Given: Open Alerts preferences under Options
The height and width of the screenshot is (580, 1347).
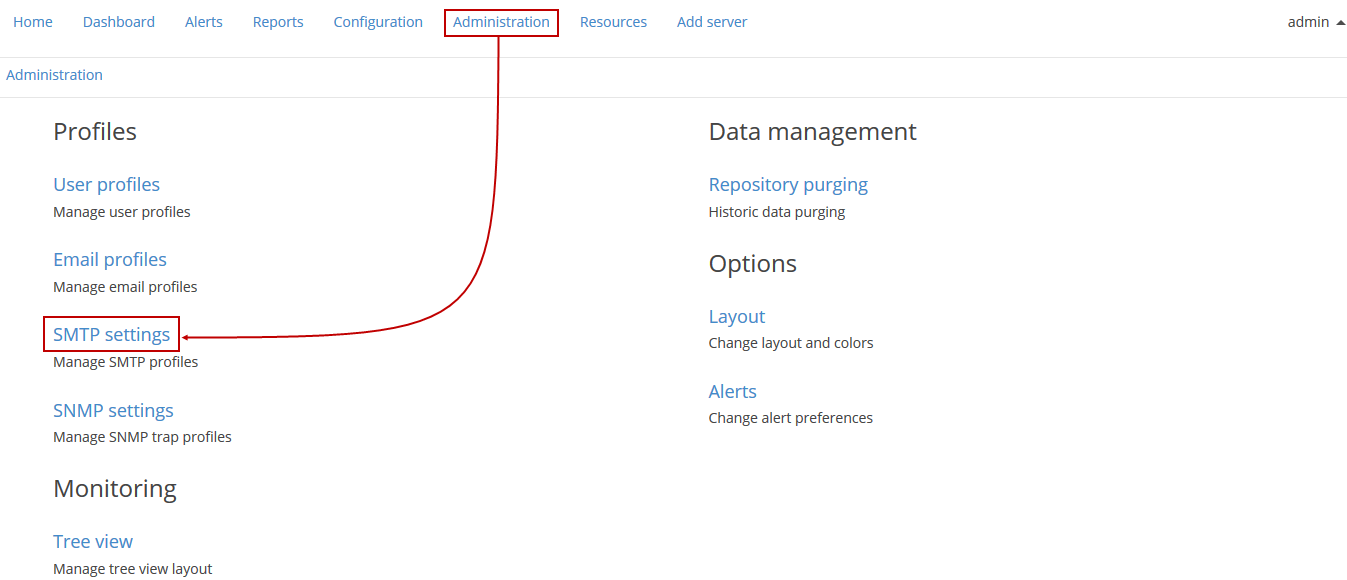Looking at the screenshot, I should [733, 392].
